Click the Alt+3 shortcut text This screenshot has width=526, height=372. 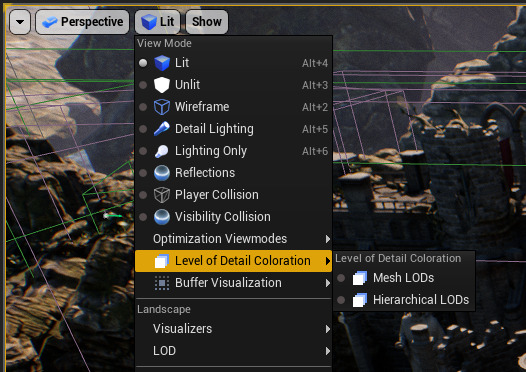315,85
